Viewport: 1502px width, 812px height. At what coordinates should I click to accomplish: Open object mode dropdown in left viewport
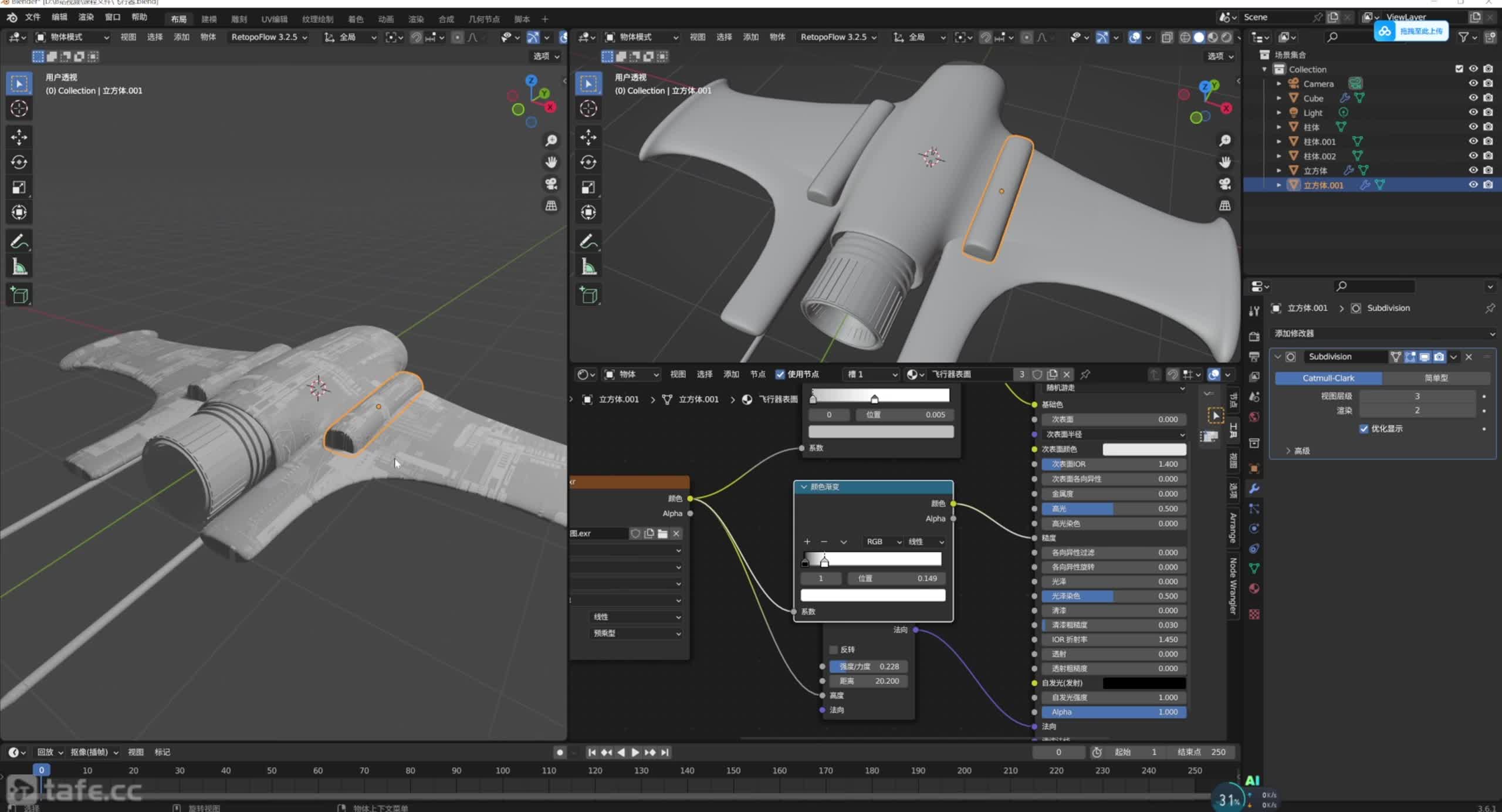73,37
